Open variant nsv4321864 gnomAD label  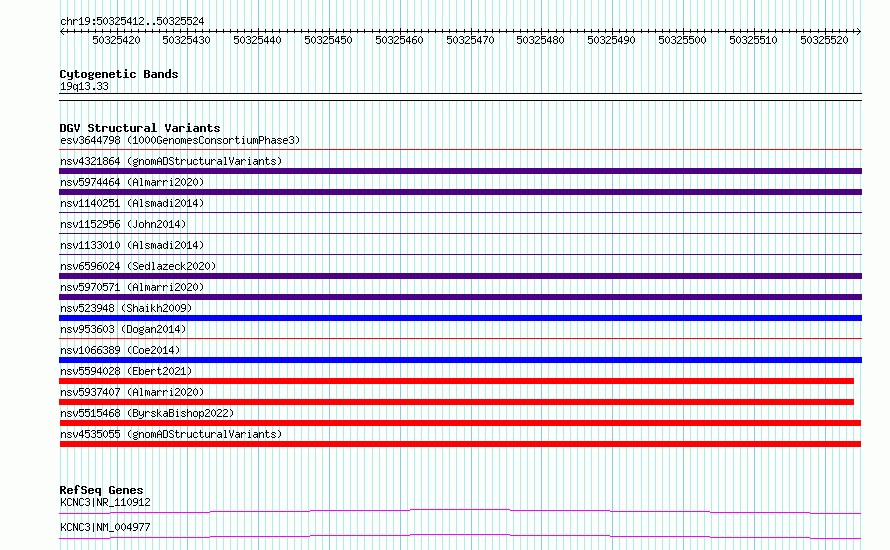[x=171, y=161]
